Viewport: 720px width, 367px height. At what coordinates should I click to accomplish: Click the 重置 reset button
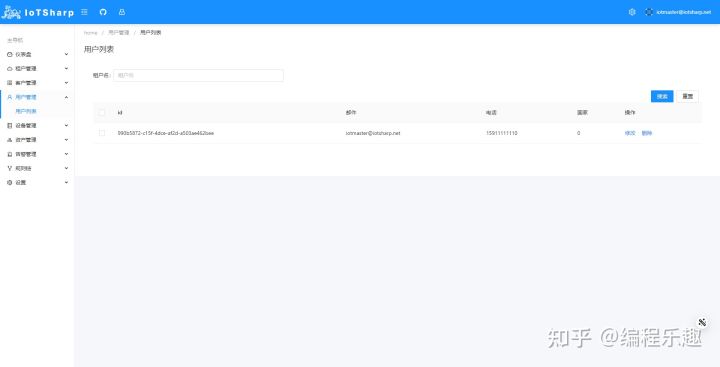pyautogui.click(x=687, y=96)
